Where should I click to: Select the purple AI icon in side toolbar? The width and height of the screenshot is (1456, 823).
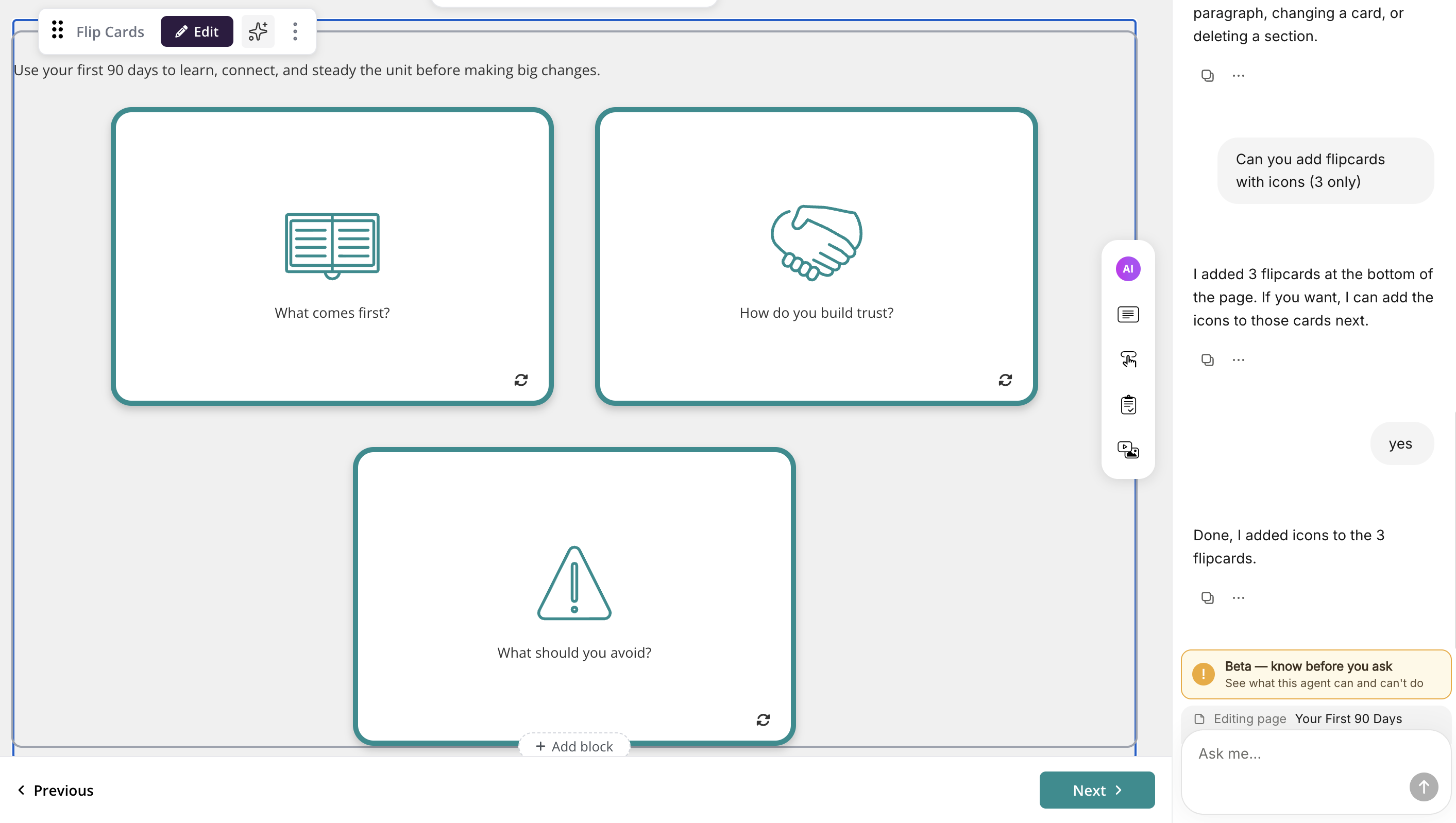pyautogui.click(x=1127, y=269)
